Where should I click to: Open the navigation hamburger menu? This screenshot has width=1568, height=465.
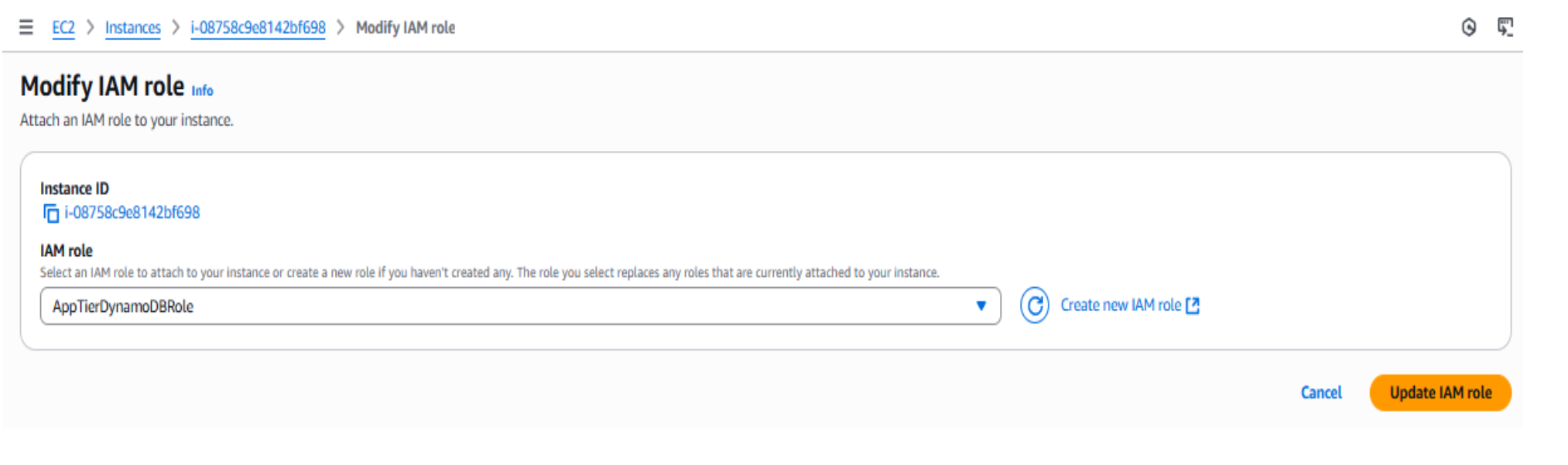(26, 28)
